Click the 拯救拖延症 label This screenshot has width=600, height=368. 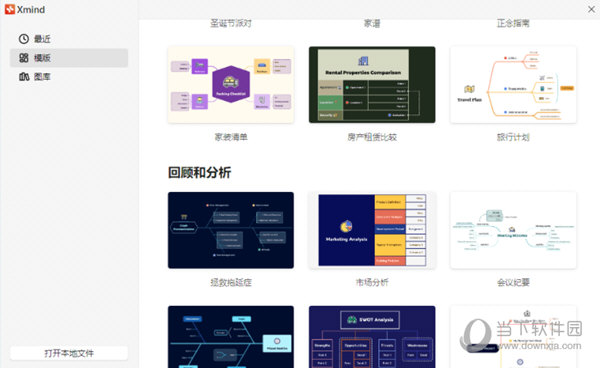(231, 282)
